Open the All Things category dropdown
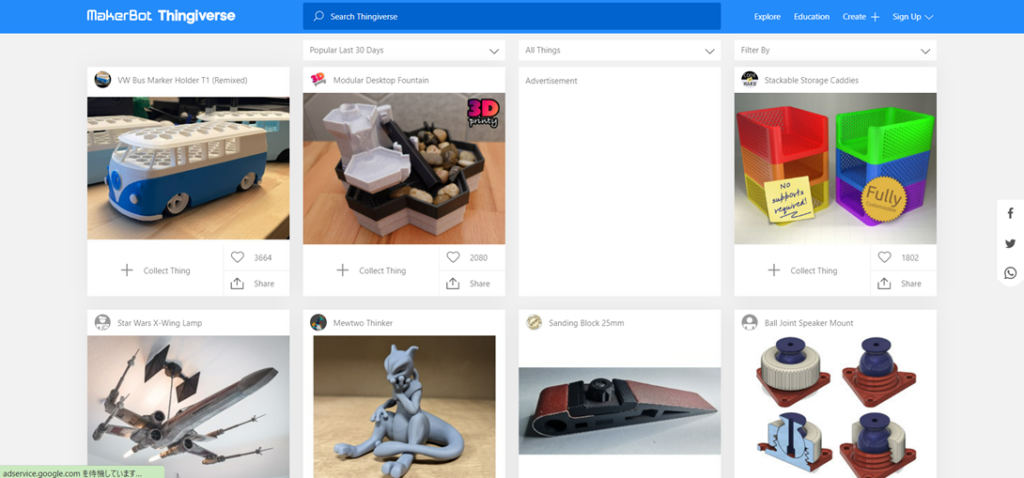 [619, 50]
